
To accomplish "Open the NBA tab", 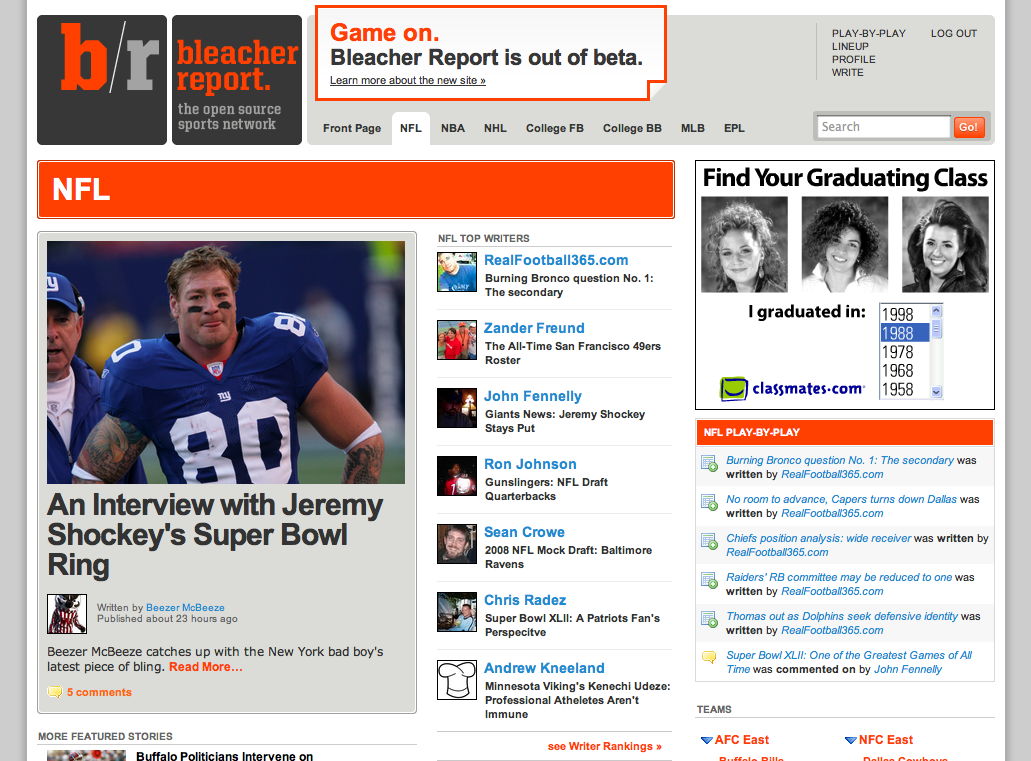I will (453, 128).
